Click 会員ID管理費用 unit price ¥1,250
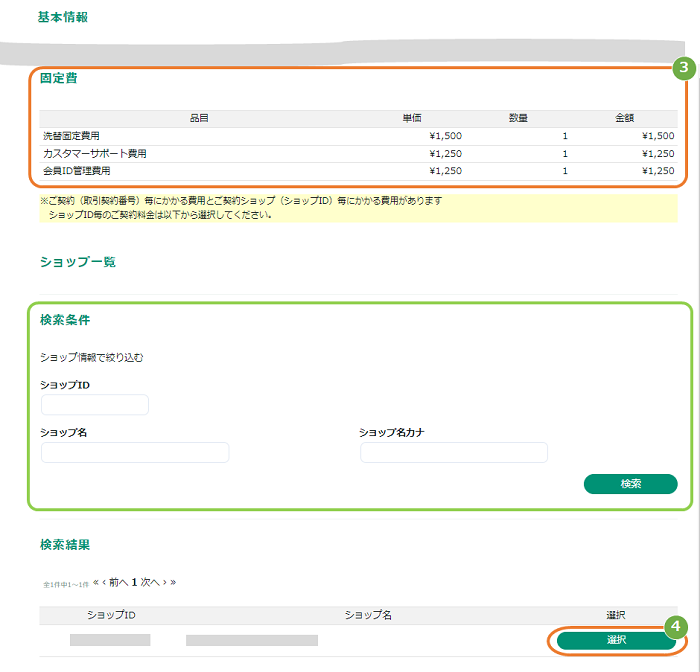Viewport: 700px width, 672px height. pyautogui.click(x=446, y=171)
